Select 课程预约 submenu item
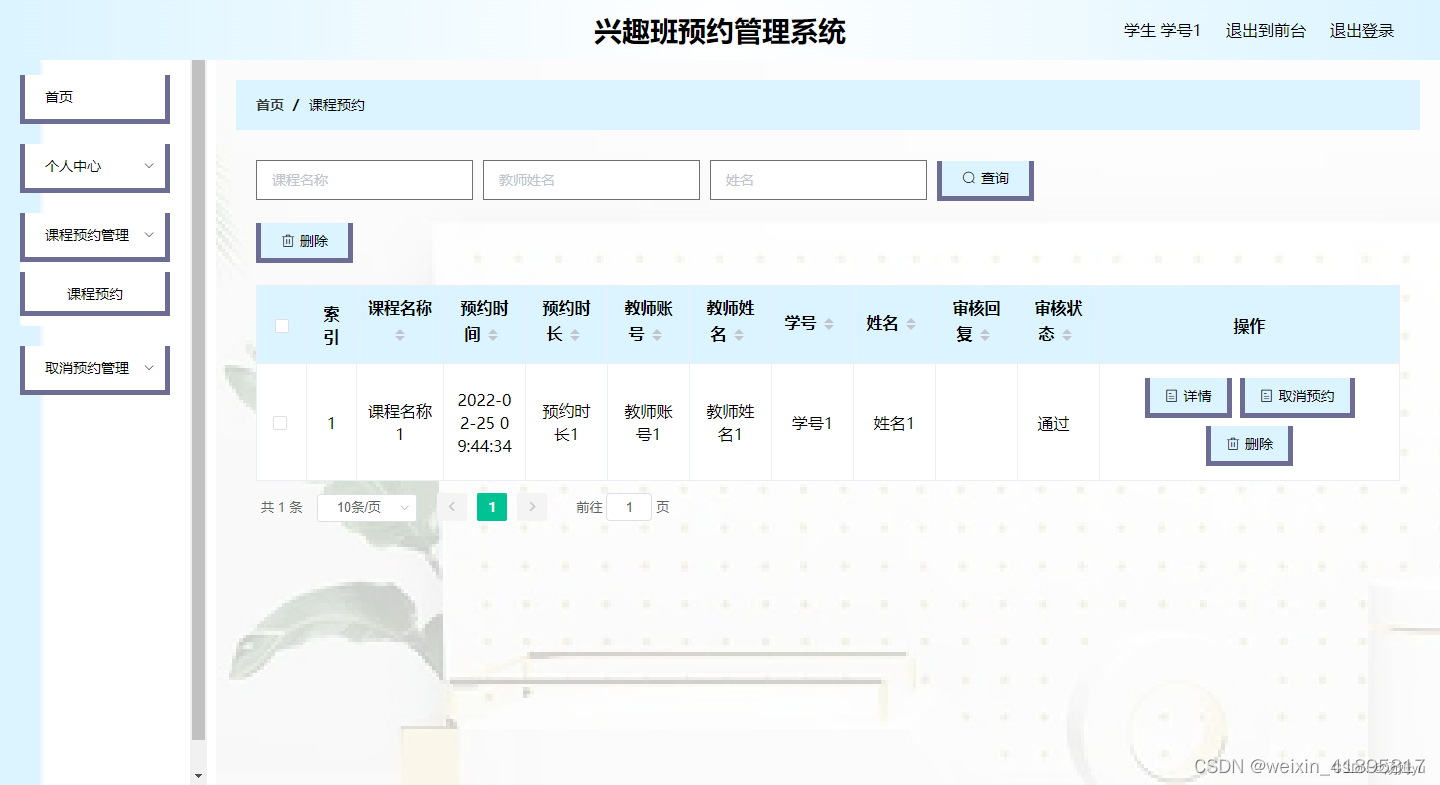The height and width of the screenshot is (785, 1440). 95,294
